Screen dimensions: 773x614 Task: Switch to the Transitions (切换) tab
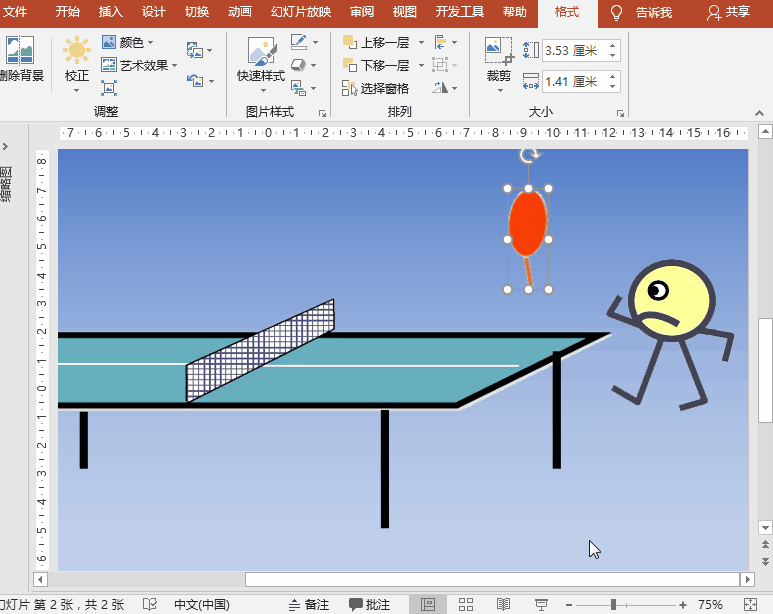pos(197,12)
